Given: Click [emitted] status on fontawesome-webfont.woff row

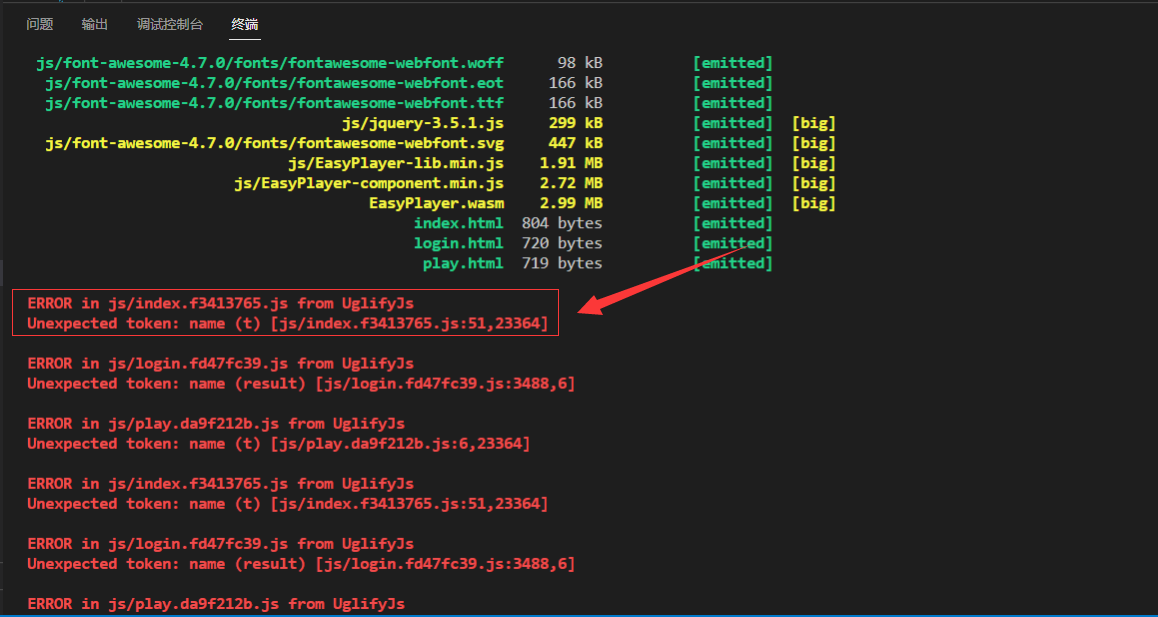Looking at the screenshot, I should tap(733, 63).
